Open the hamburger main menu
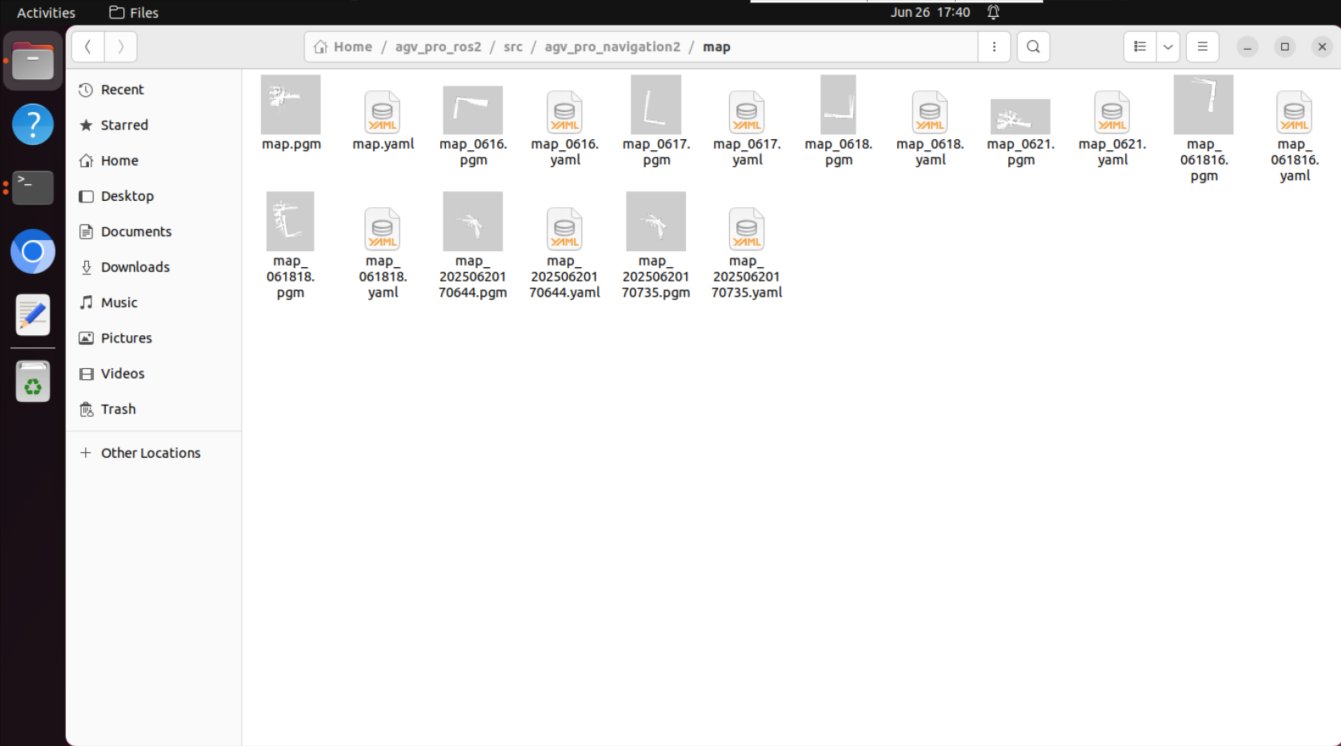Viewport: 1341px width, 746px height. tap(1203, 47)
